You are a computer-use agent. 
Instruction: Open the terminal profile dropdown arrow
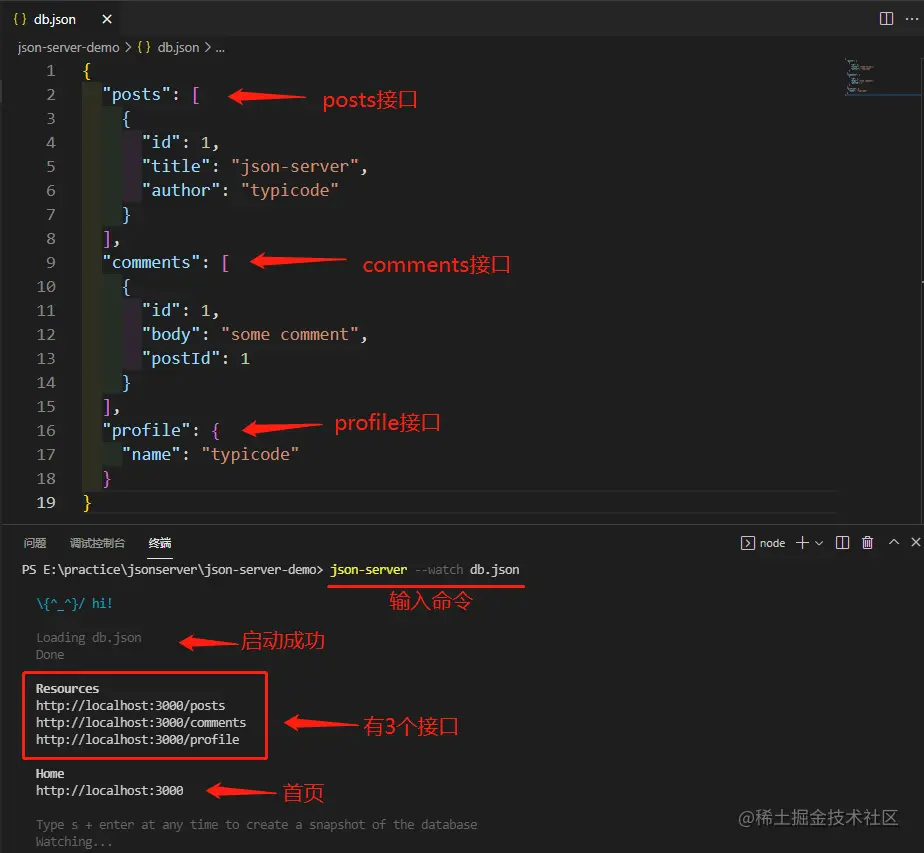820,543
